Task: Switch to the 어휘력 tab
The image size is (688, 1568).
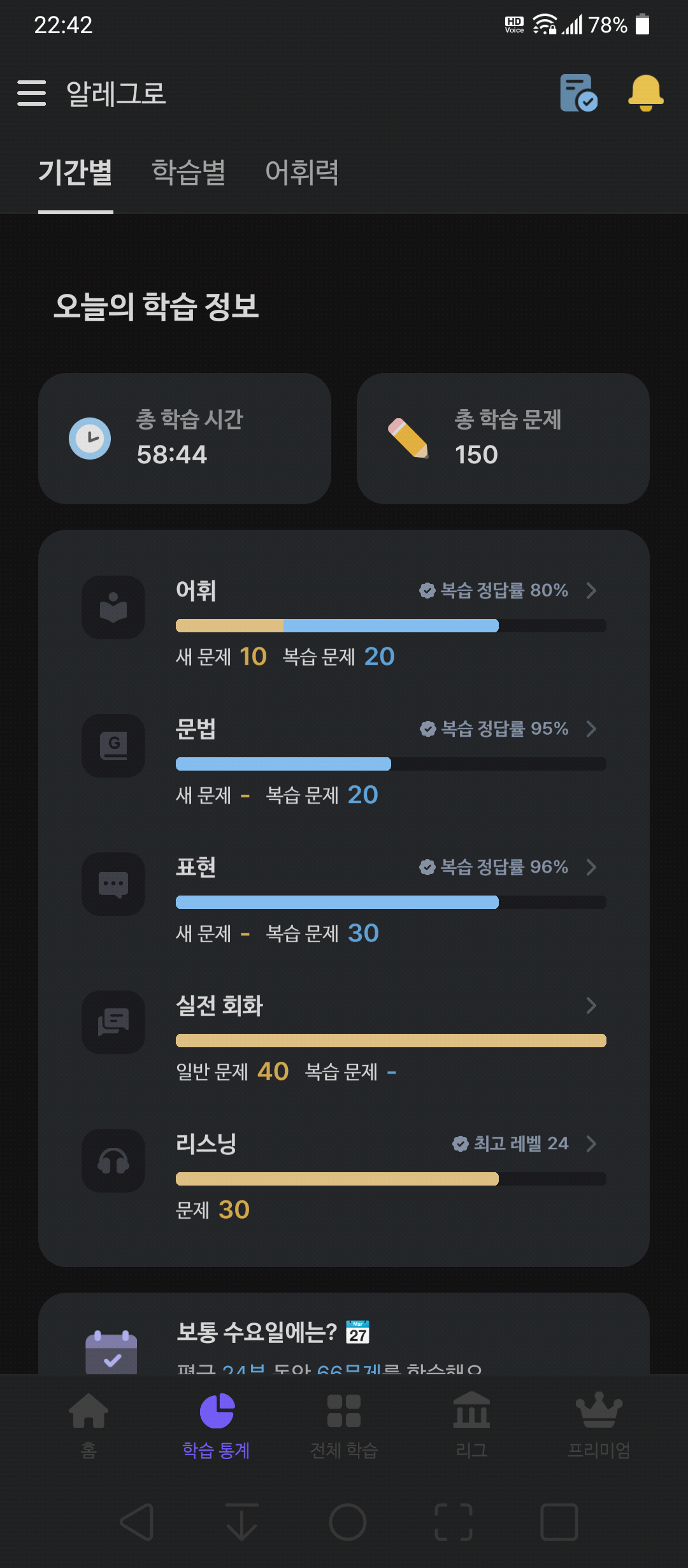Action: pos(302,172)
